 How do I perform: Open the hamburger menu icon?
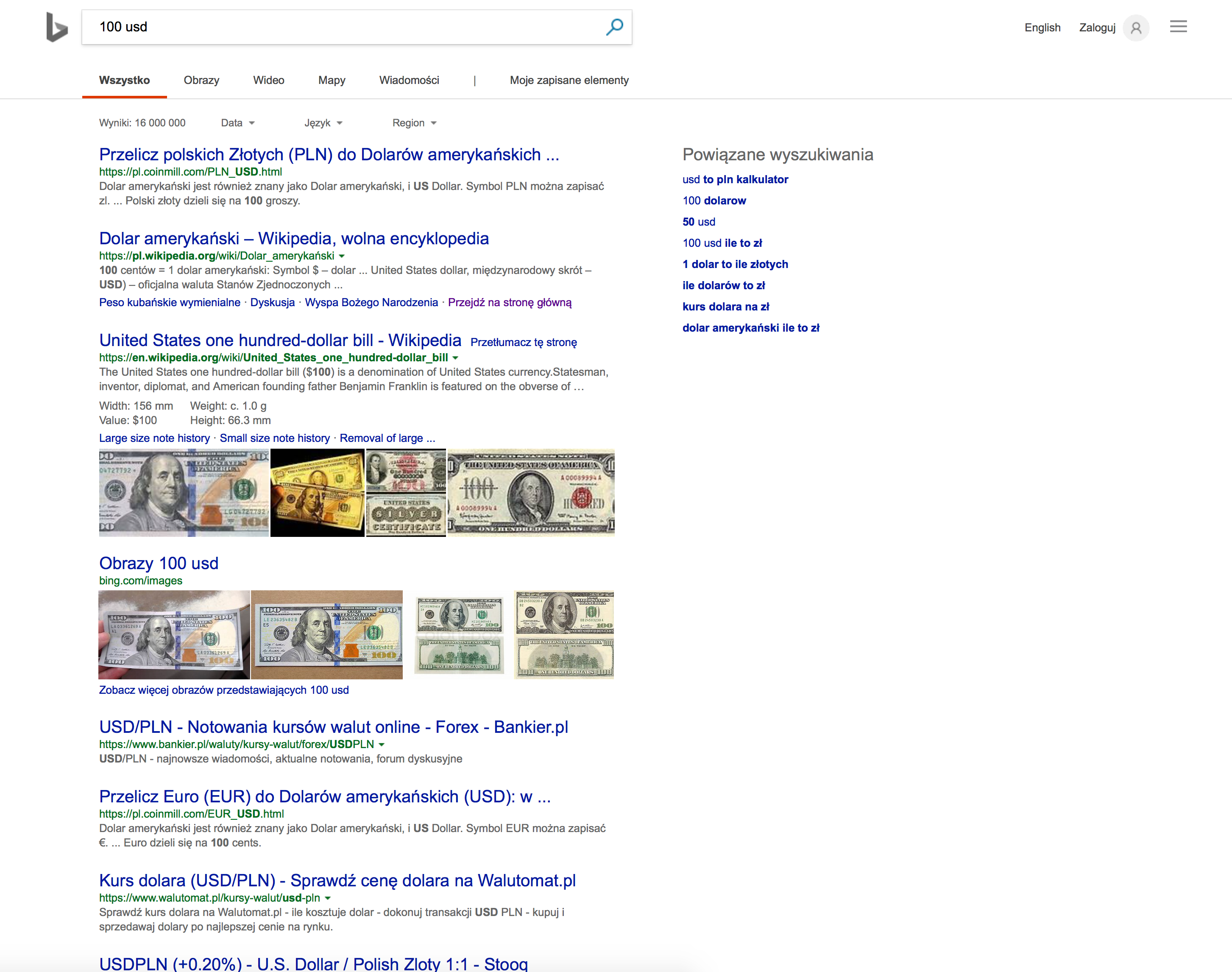point(1179,27)
